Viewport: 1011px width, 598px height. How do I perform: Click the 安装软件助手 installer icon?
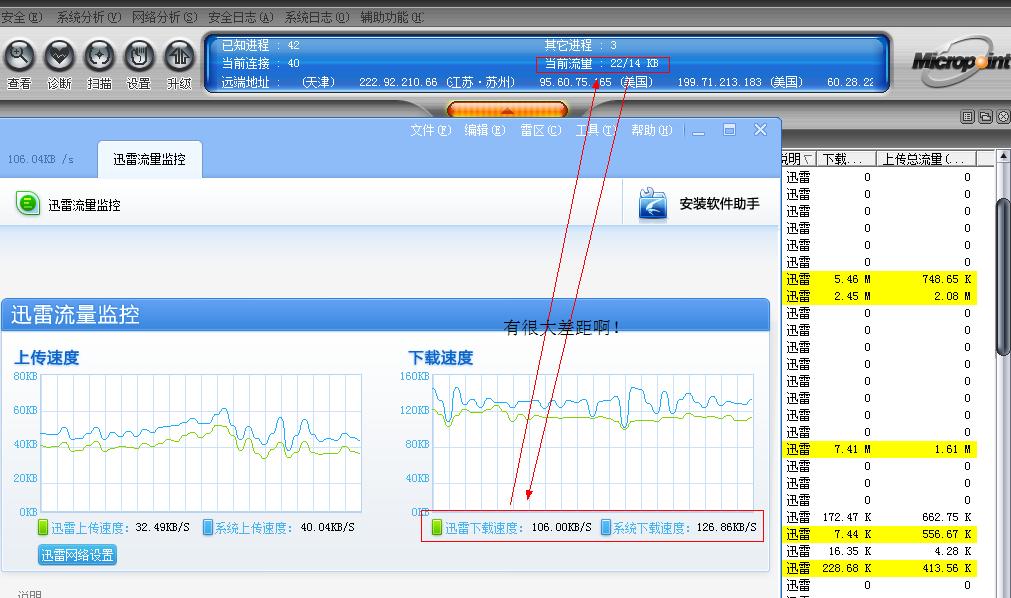[x=653, y=204]
